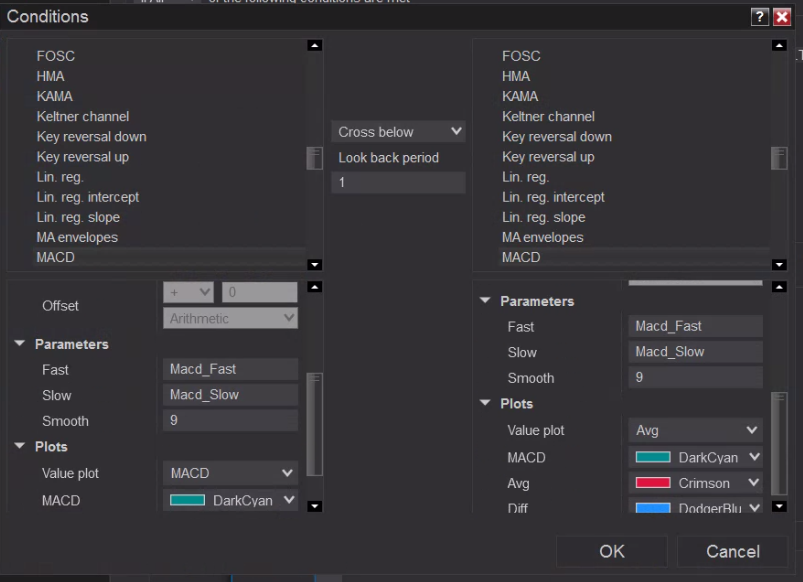Click the Offset value field
Image resolution: width=803 pixels, height=582 pixels.
coord(260,292)
